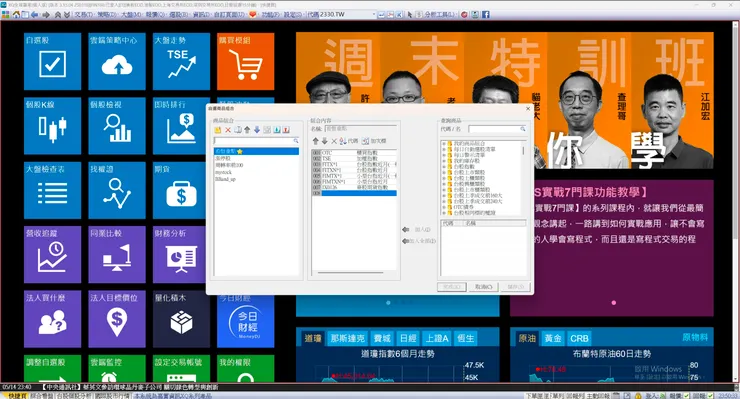Image resolution: width=740 pixels, height=399 pixels.
Task: Switch to the 綜合看盤 bottom tab
Action: pos(42,396)
